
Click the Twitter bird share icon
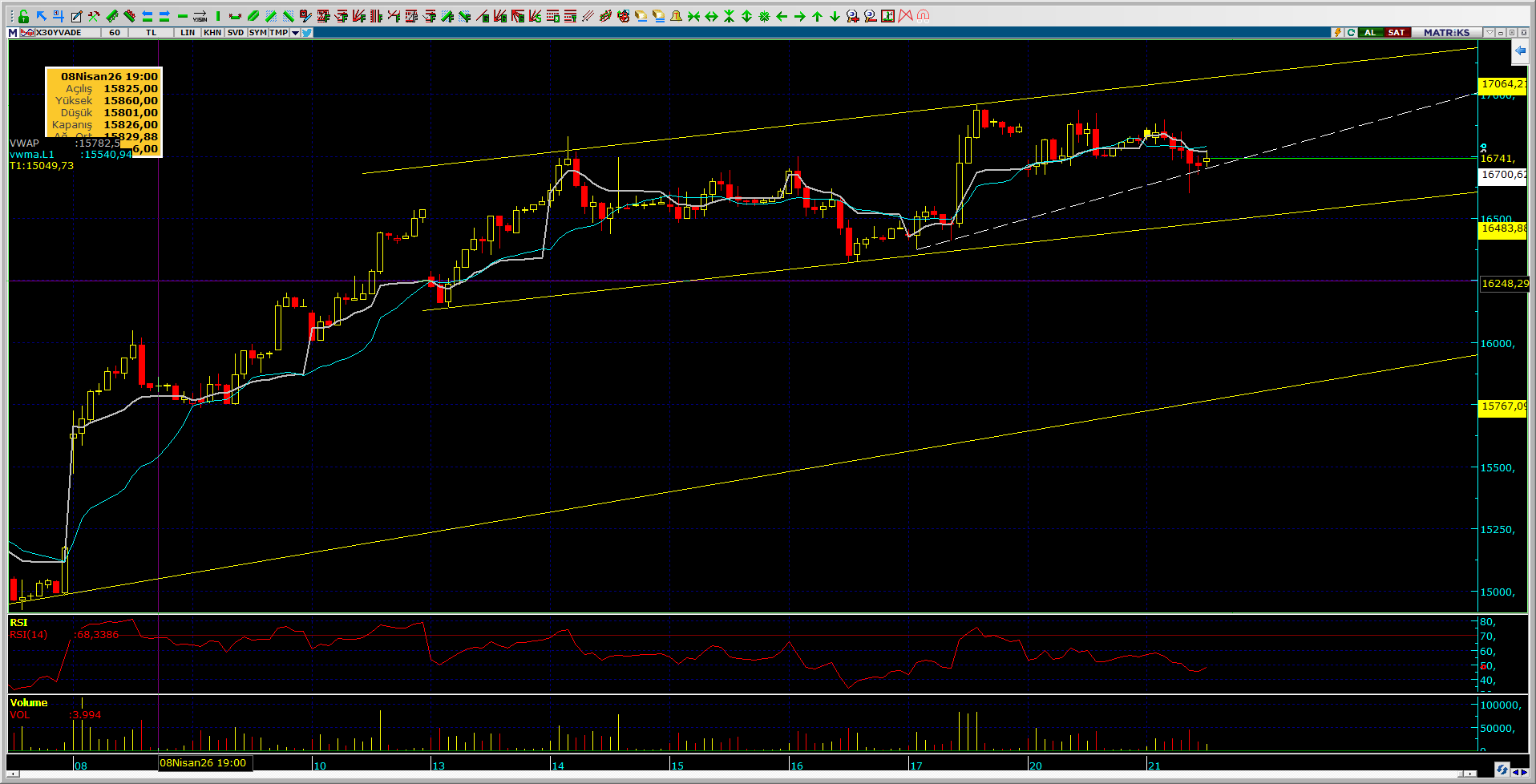click(x=307, y=33)
